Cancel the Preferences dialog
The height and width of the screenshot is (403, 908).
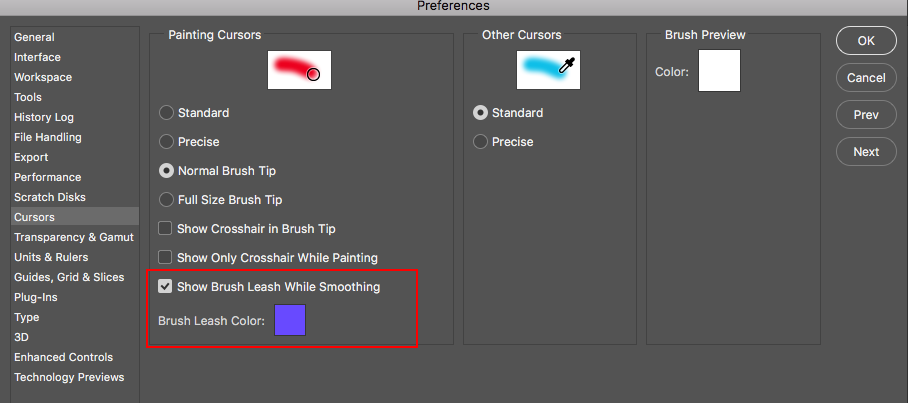click(x=866, y=78)
